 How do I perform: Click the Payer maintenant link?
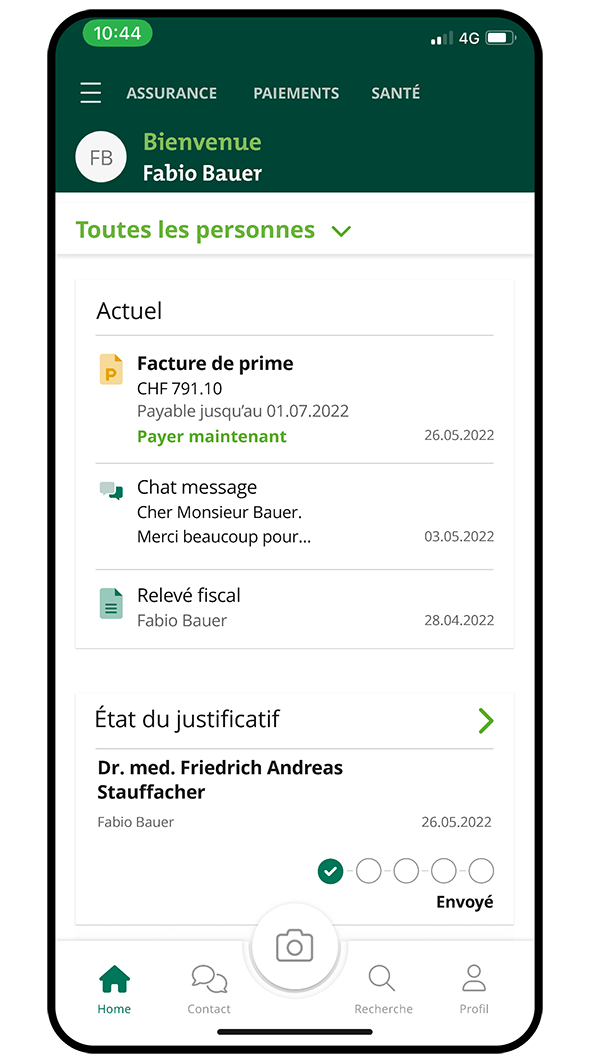pos(212,436)
